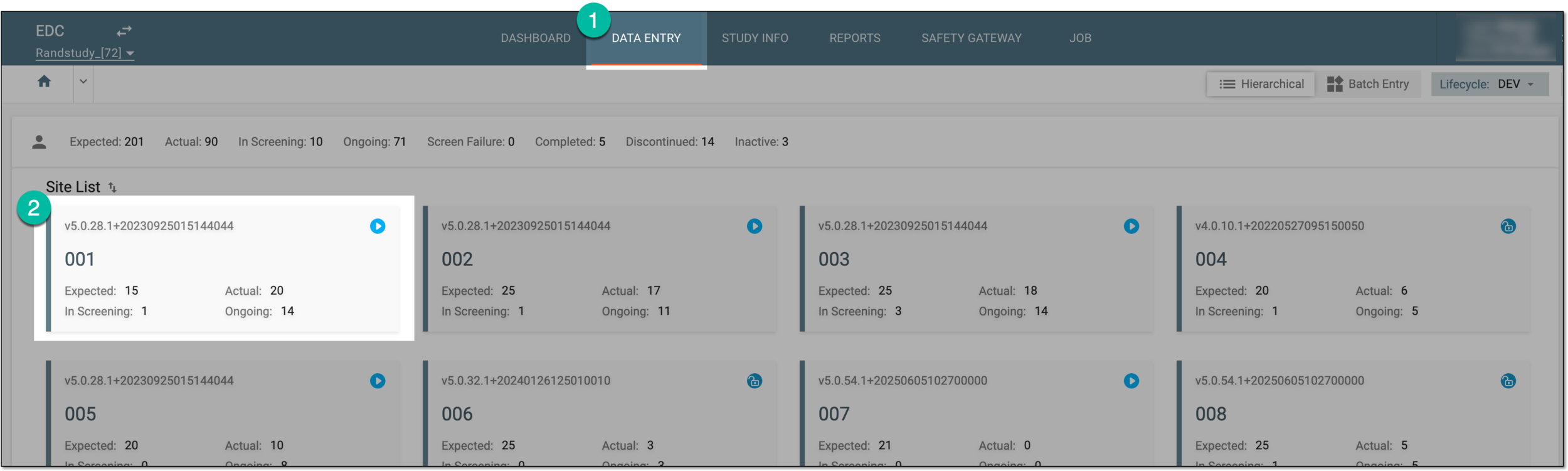1568x471 pixels.
Task: Select site number 008
Action: point(1210,414)
